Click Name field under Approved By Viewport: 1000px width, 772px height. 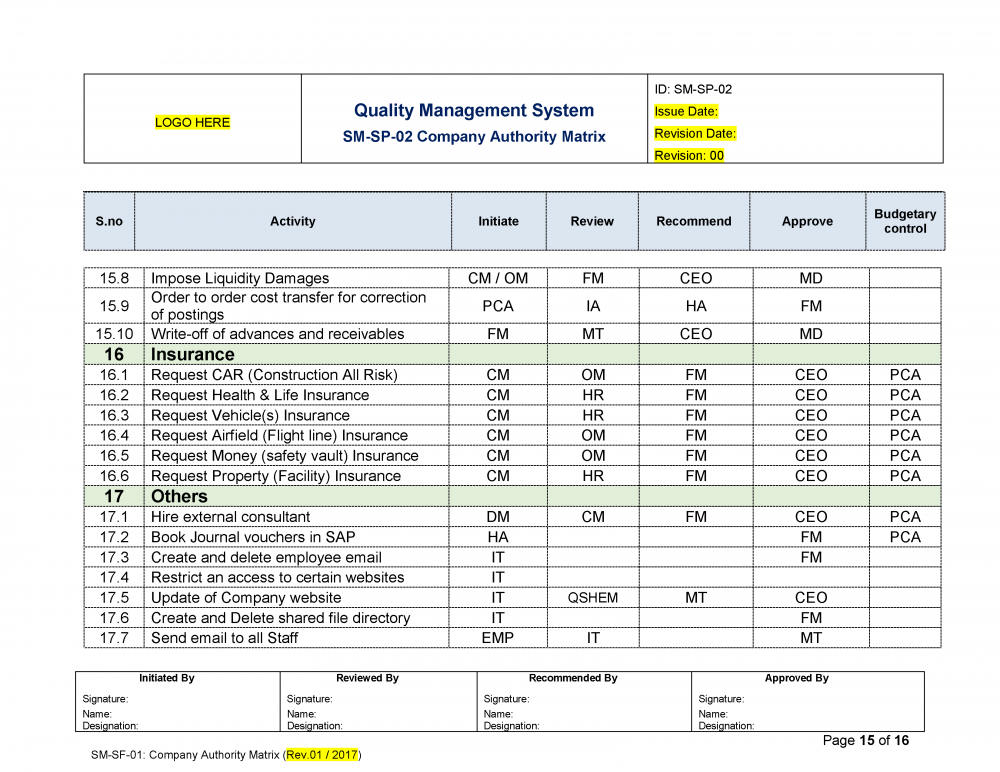[x=713, y=714]
